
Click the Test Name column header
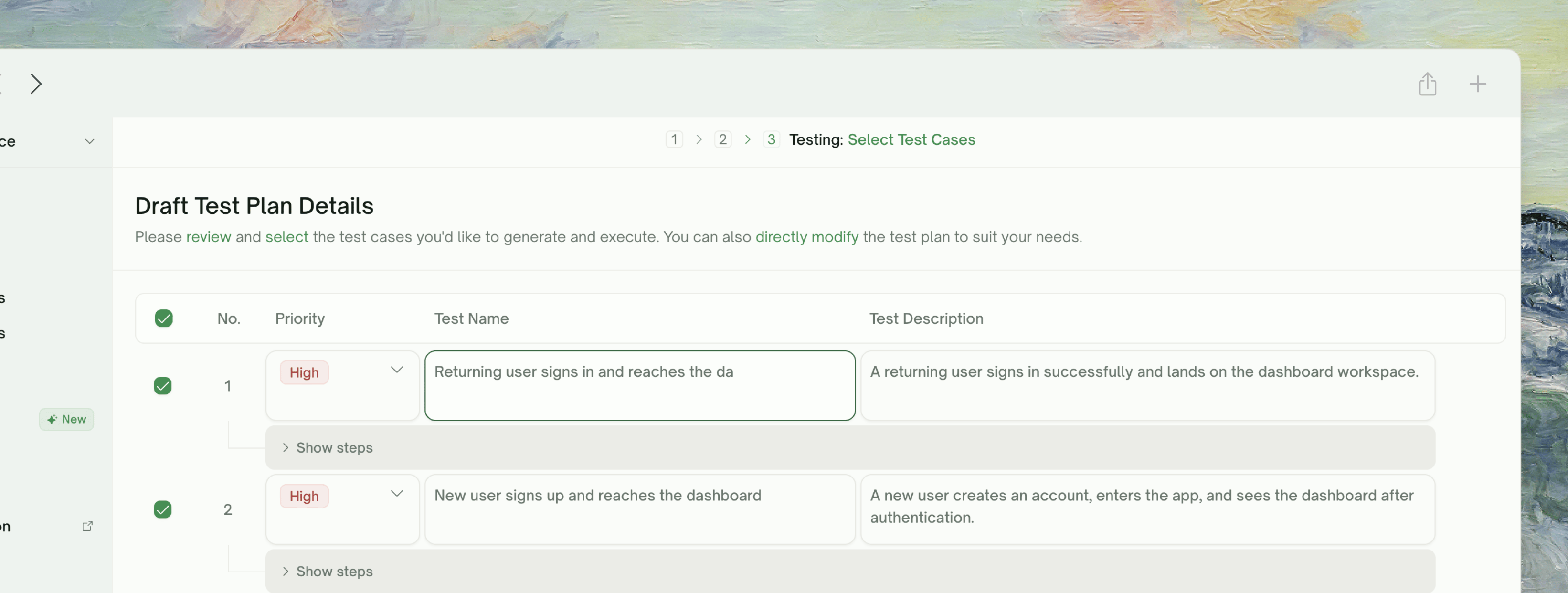click(x=471, y=318)
